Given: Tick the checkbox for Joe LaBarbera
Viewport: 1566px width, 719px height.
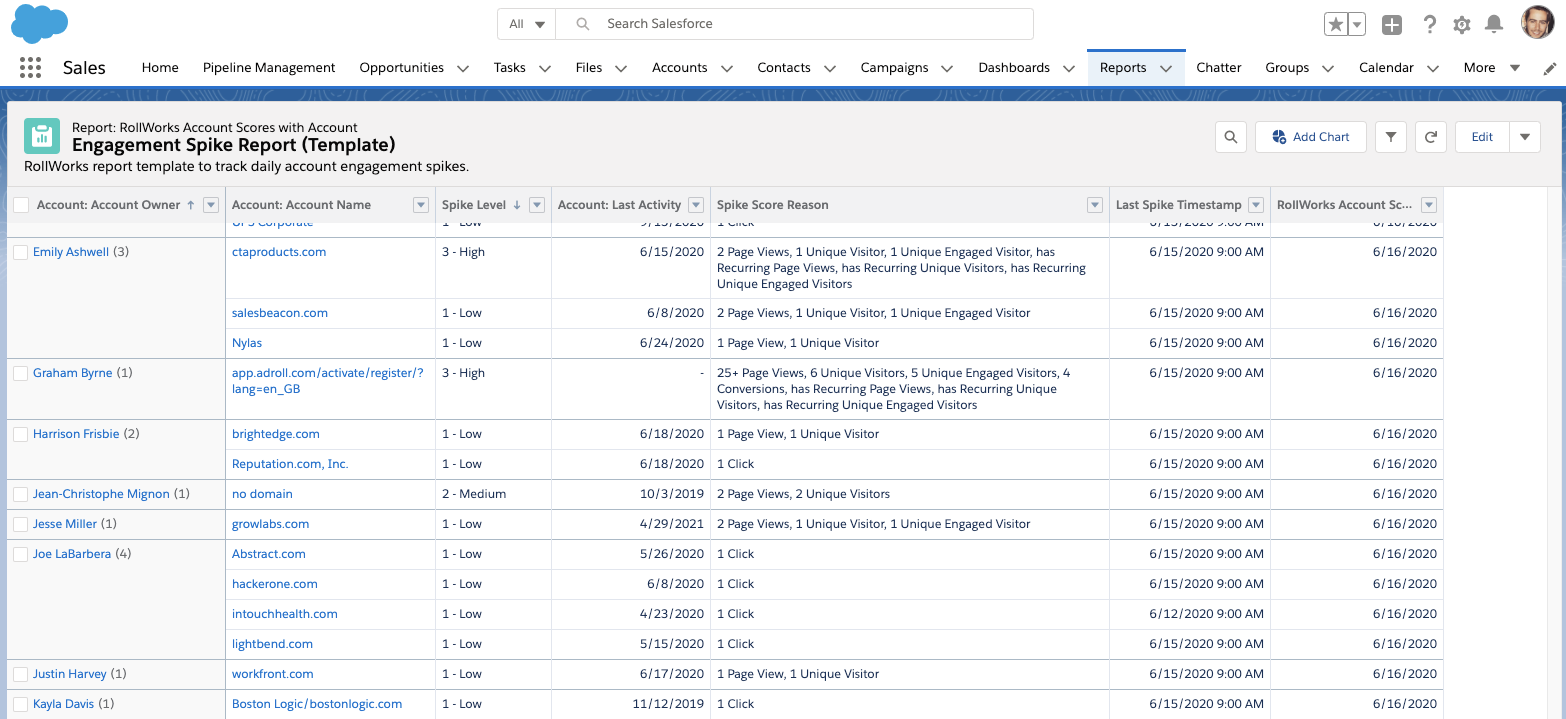Looking at the screenshot, I should pos(20,554).
